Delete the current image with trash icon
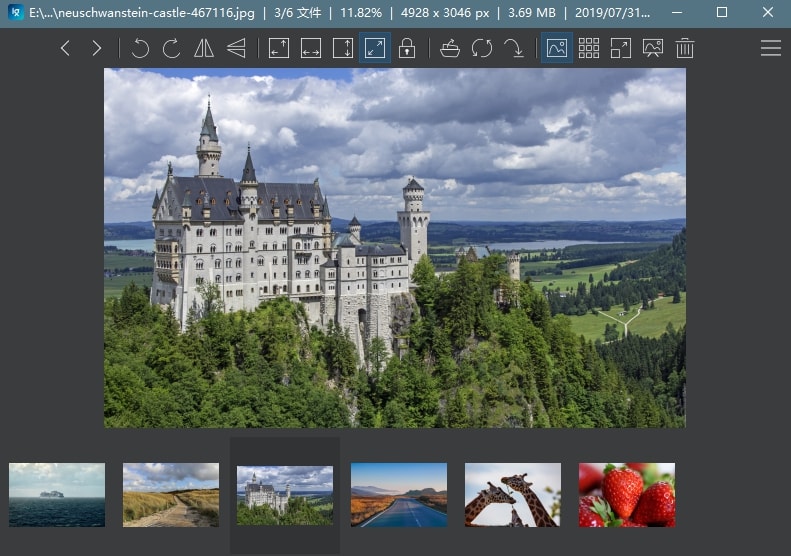This screenshot has width=791, height=556. point(685,48)
